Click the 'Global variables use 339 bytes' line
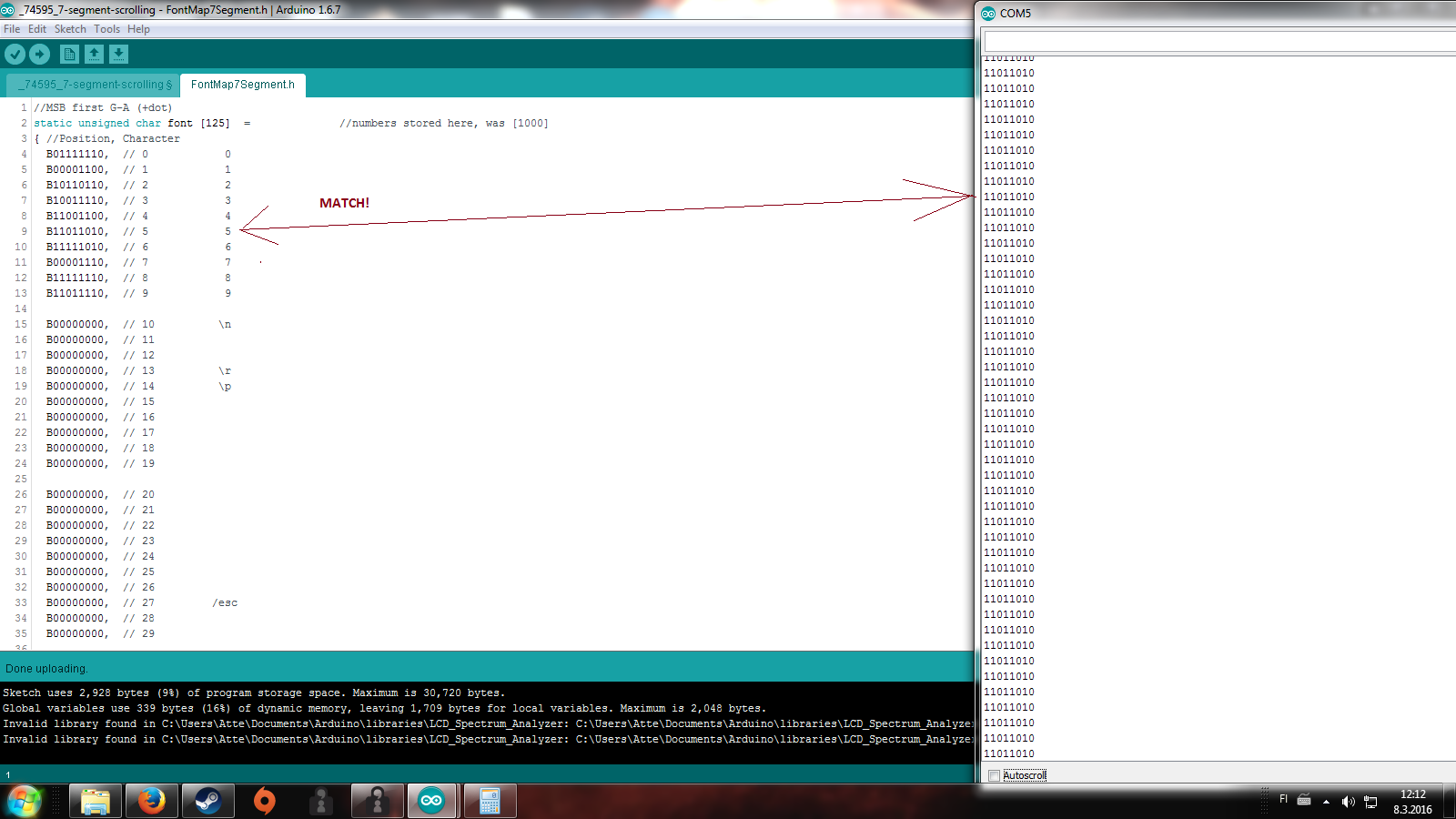The image size is (1456, 819). (384, 708)
